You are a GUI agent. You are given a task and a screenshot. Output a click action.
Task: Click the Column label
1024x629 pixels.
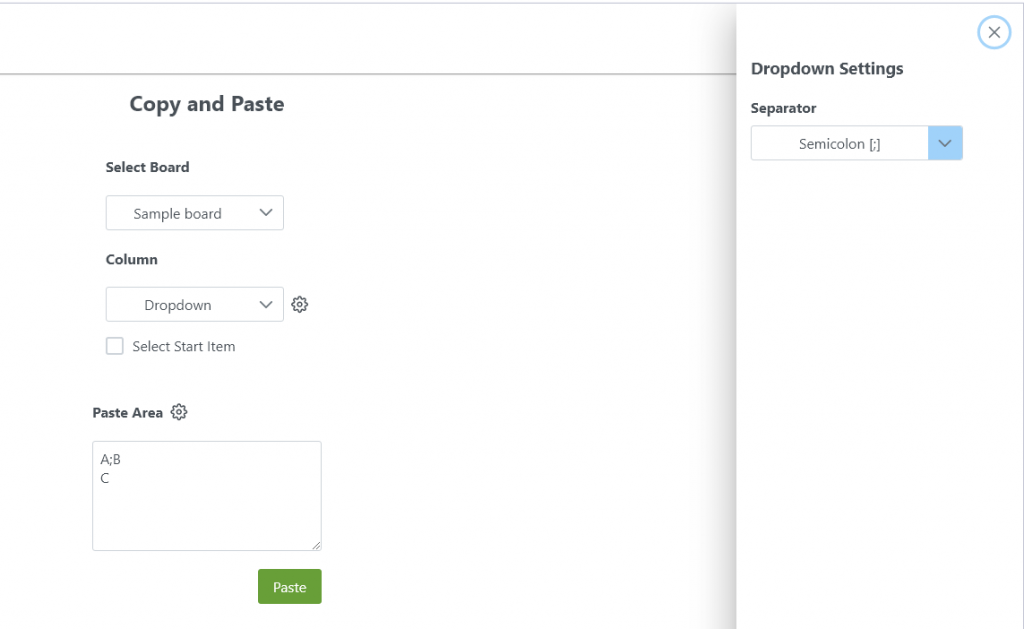pyautogui.click(x=131, y=259)
